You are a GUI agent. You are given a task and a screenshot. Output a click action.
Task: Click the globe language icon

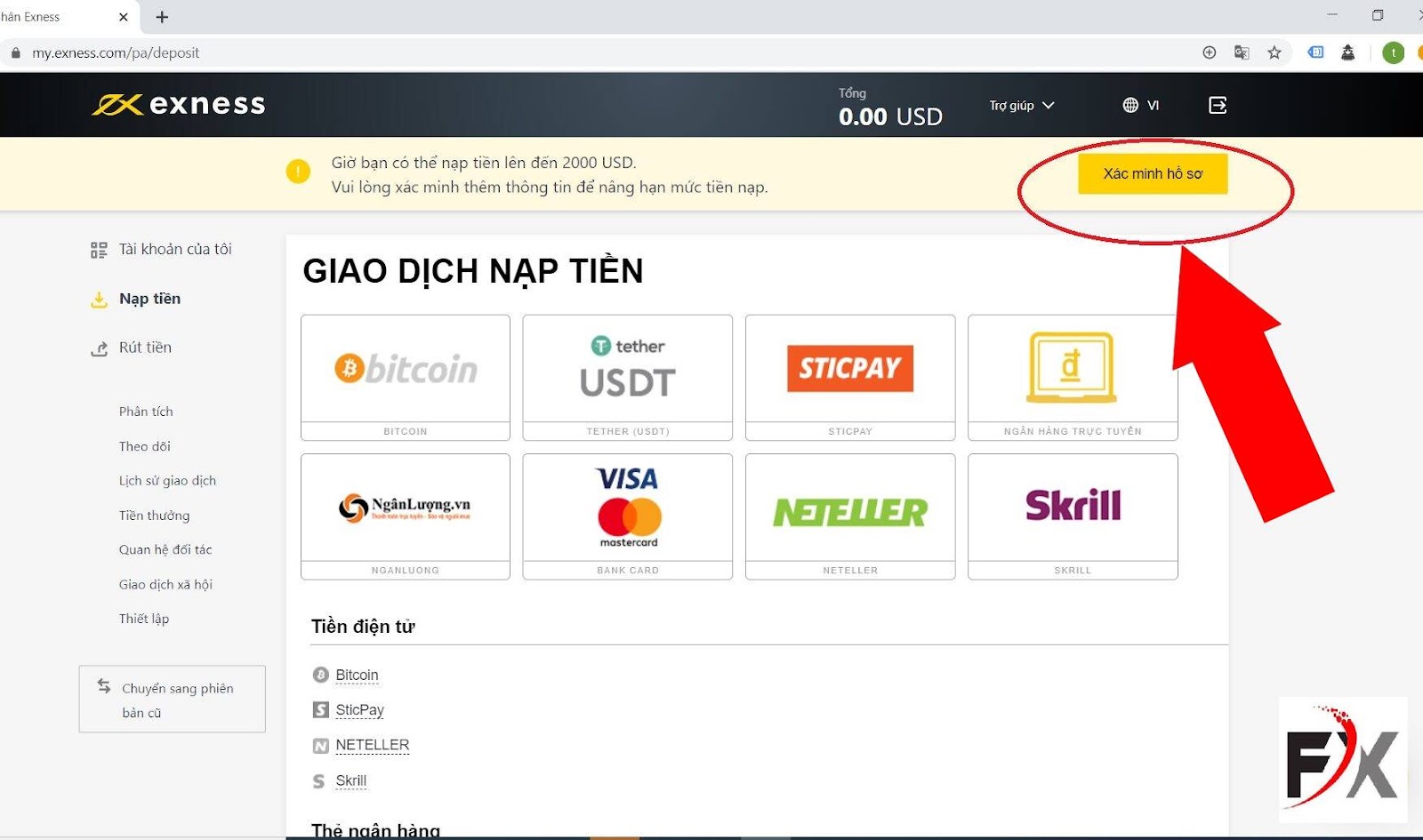[1130, 106]
